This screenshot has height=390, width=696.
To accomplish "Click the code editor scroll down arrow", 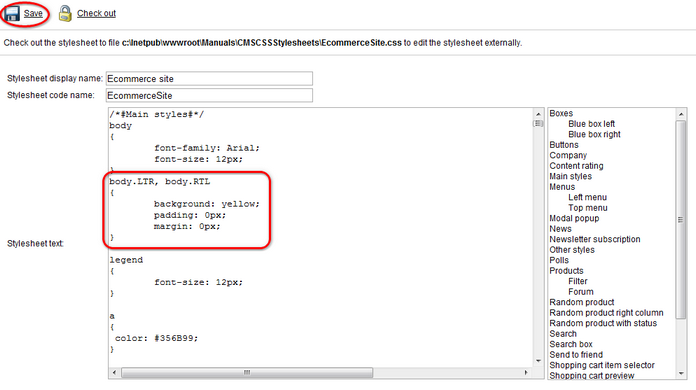I will coord(538,361).
